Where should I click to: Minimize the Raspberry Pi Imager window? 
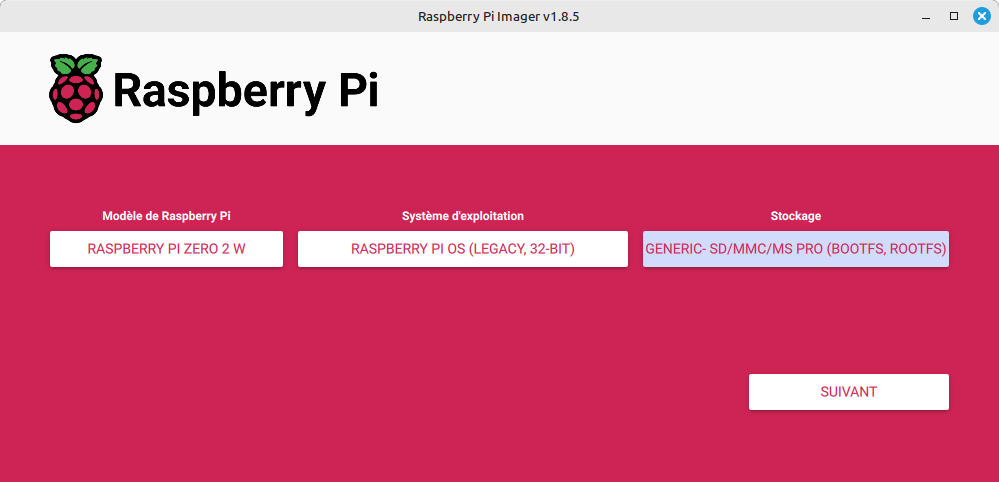click(x=926, y=17)
